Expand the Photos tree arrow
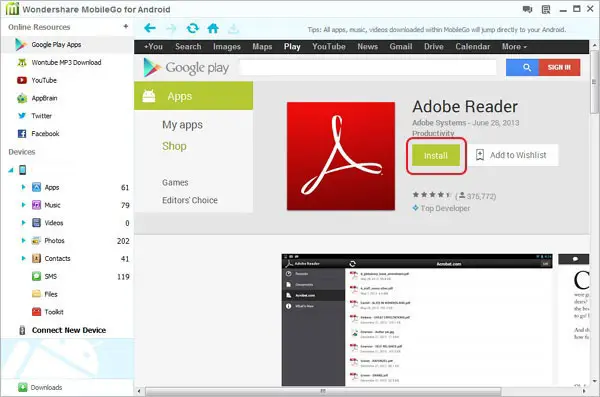This screenshot has width=600, height=397. (x=23, y=240)
